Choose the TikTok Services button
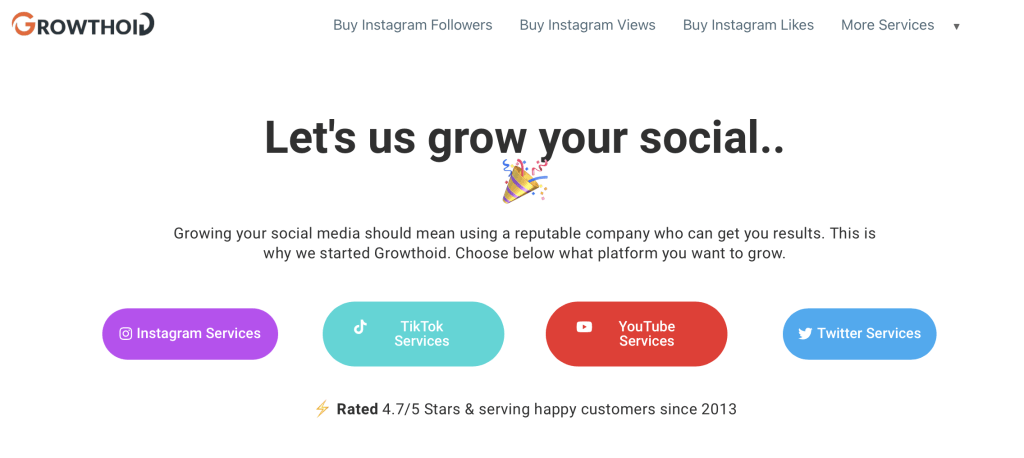The image size is (1024, 458). point(413,334)
